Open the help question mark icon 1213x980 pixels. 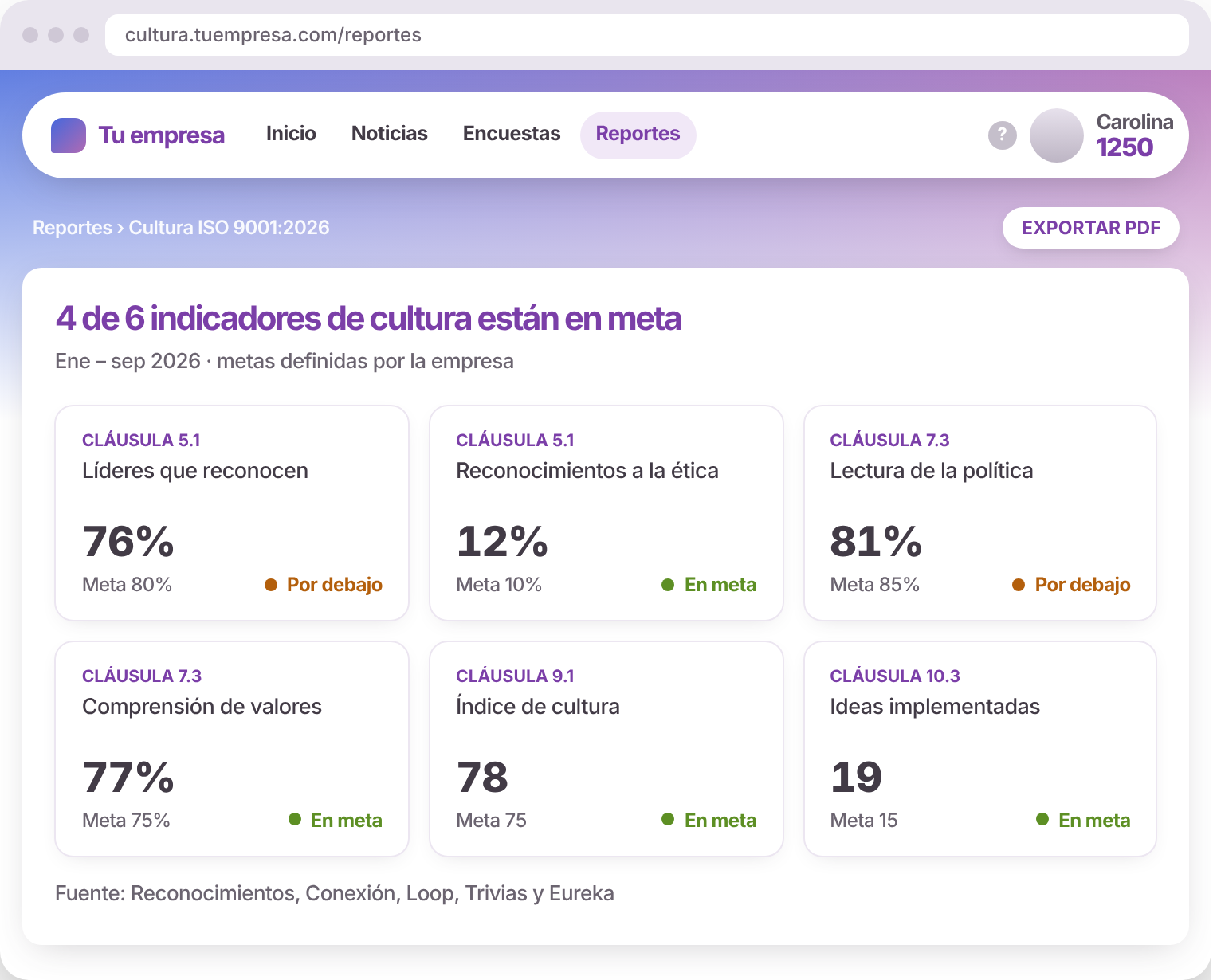point(1003,135)
